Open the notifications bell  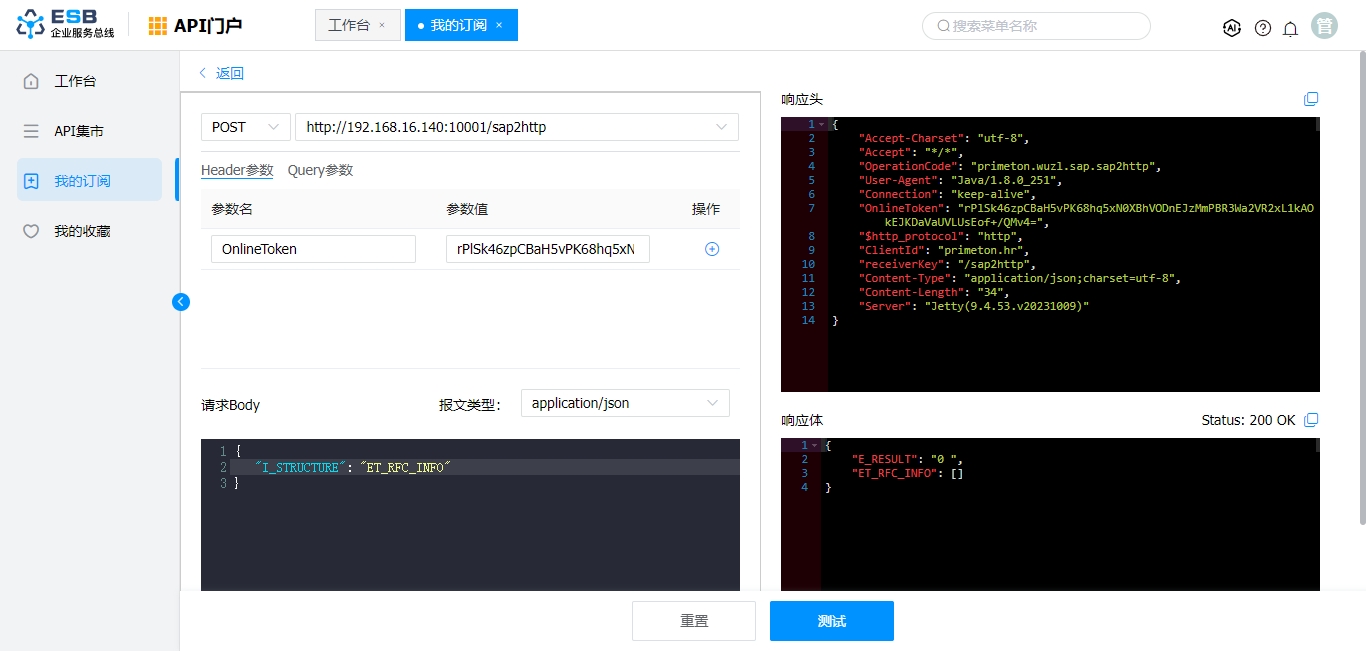pos(1291,28)
